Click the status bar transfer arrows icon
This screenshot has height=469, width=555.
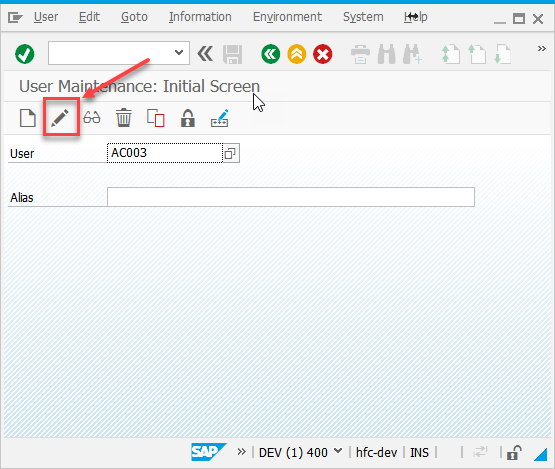pos(481,452)
